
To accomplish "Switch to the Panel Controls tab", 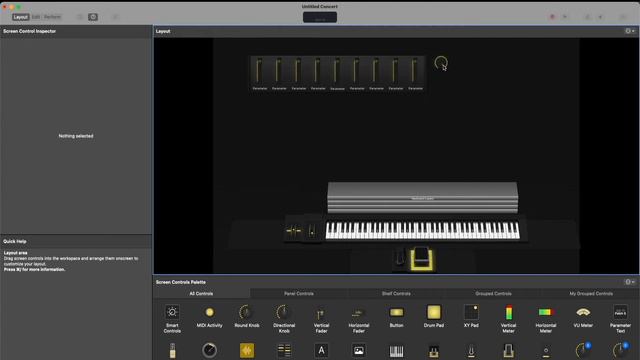I will coord(299,293).
